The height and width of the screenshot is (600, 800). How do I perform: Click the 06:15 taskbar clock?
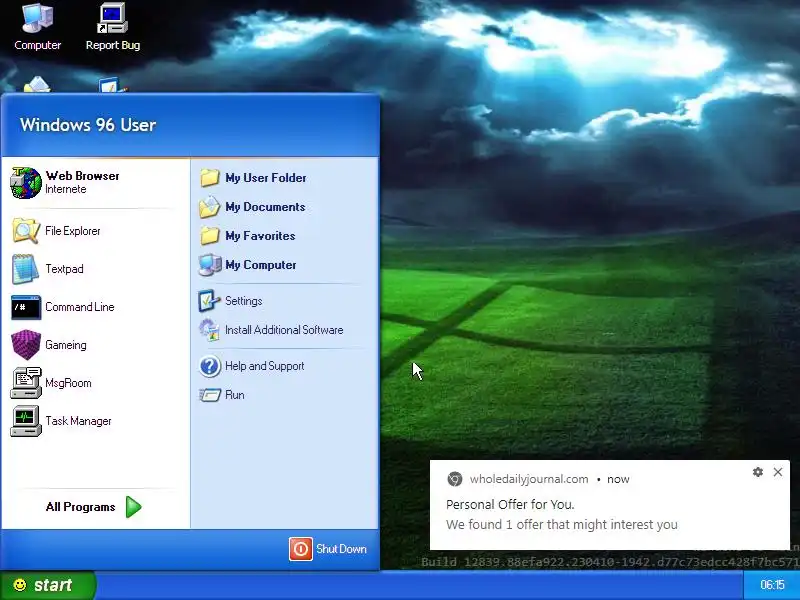(x=772, y=585)
